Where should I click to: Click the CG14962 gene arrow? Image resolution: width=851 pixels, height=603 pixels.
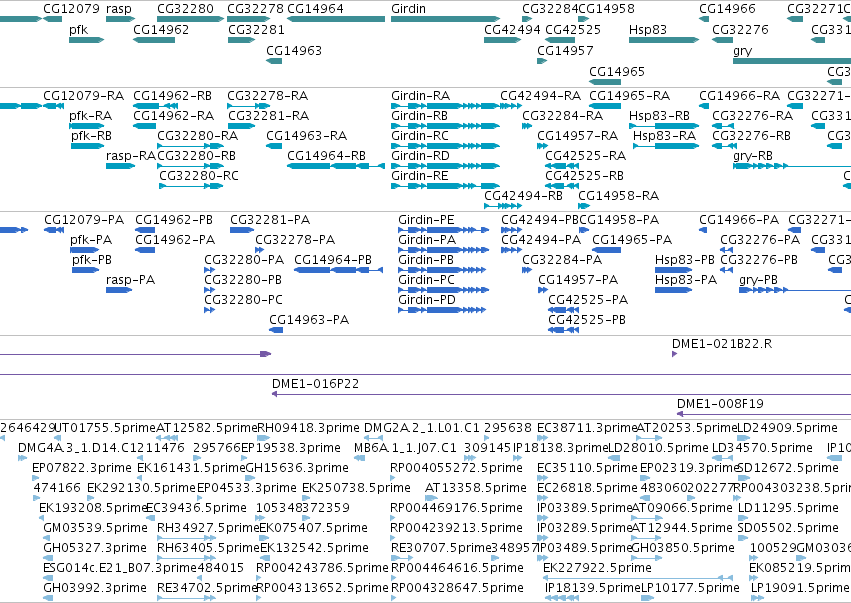[154, 40]
